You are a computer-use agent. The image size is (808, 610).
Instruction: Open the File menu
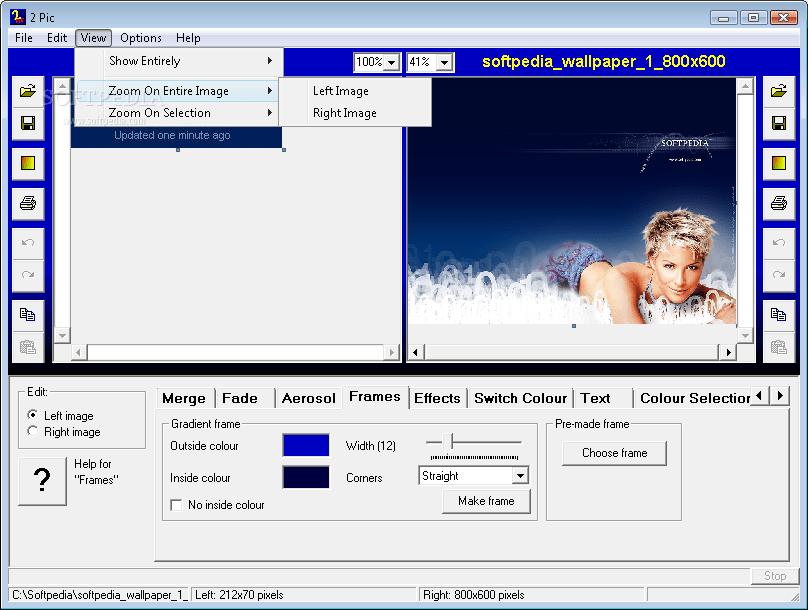24,38
